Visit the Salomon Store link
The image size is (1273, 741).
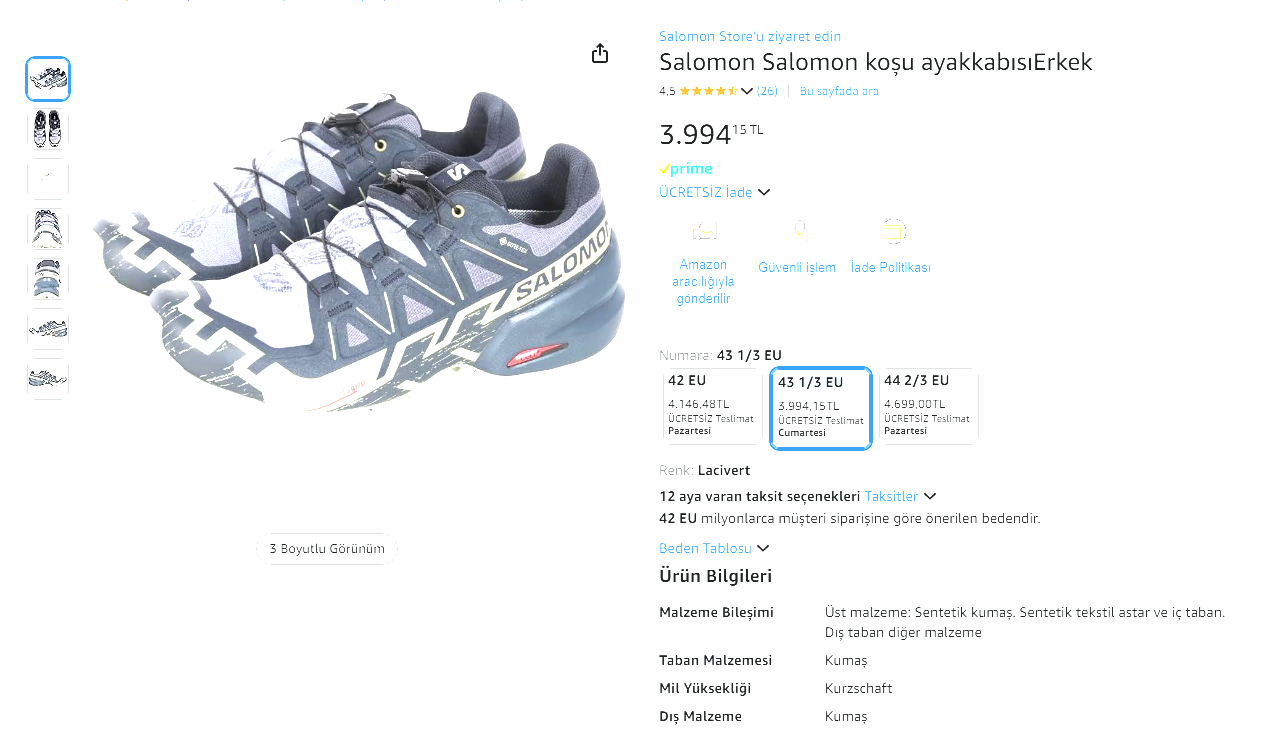point(749,36)
